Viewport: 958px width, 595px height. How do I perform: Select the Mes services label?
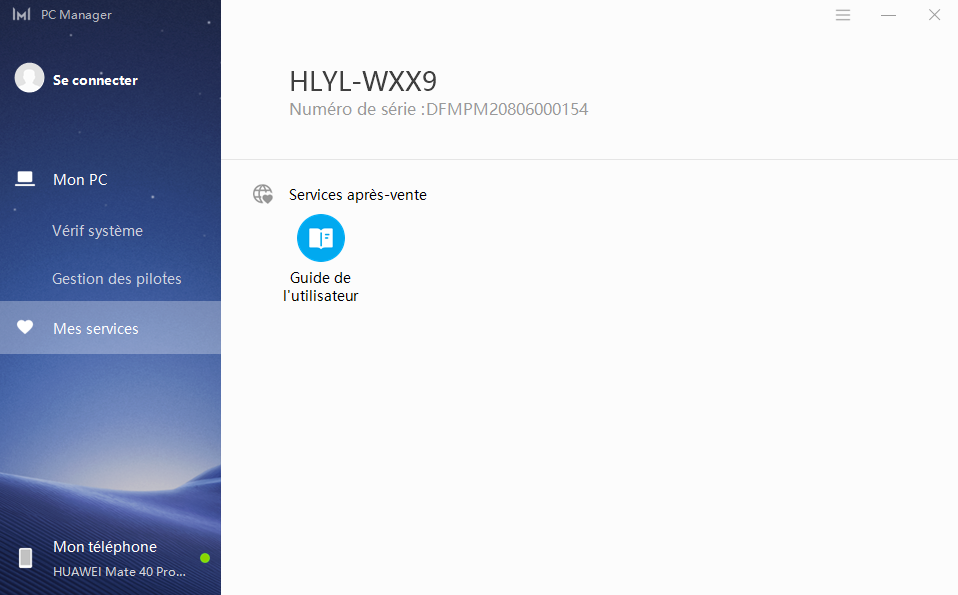pos(96,329)
